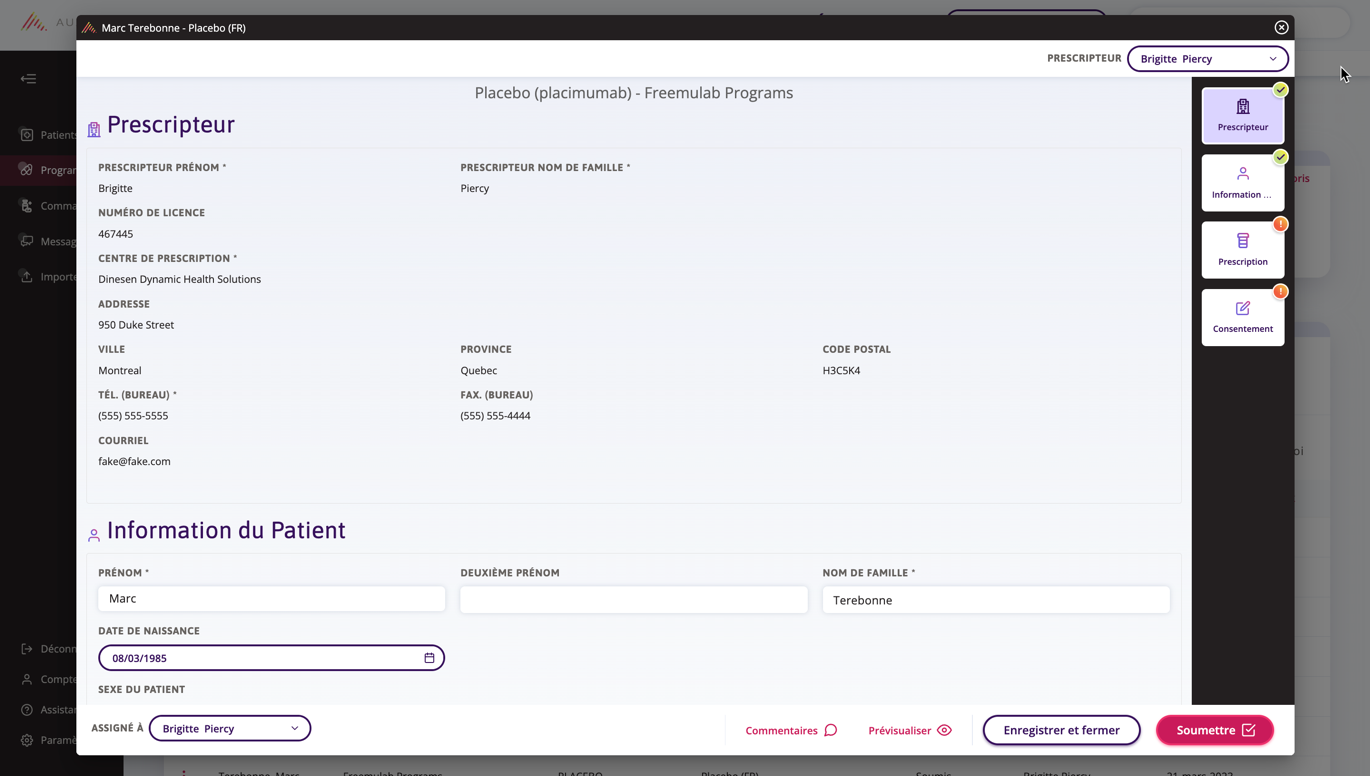The height and width of the screenshot is (776, 1370).
Task: Click the Déconnexion icon in sidebar
Action: [27, 649]
